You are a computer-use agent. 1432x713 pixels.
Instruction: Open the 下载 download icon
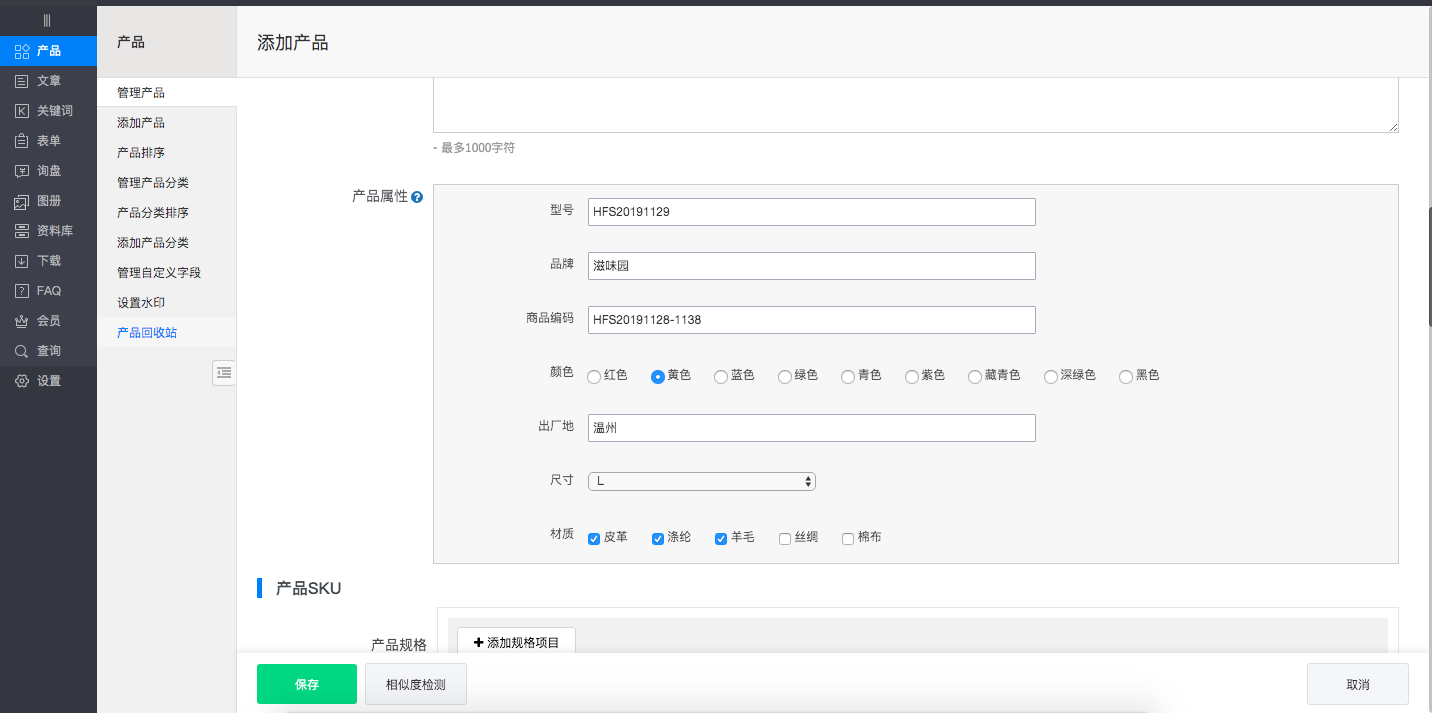(x=21, y=261)
